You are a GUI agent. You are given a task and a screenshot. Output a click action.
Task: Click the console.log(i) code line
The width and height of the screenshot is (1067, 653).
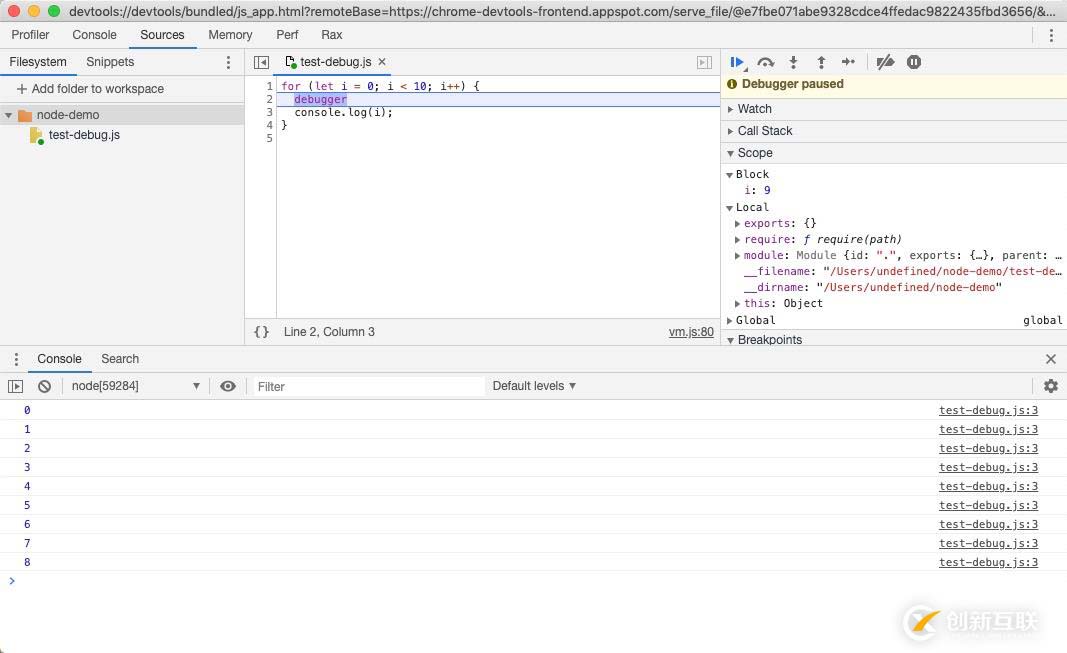point(344,112)
